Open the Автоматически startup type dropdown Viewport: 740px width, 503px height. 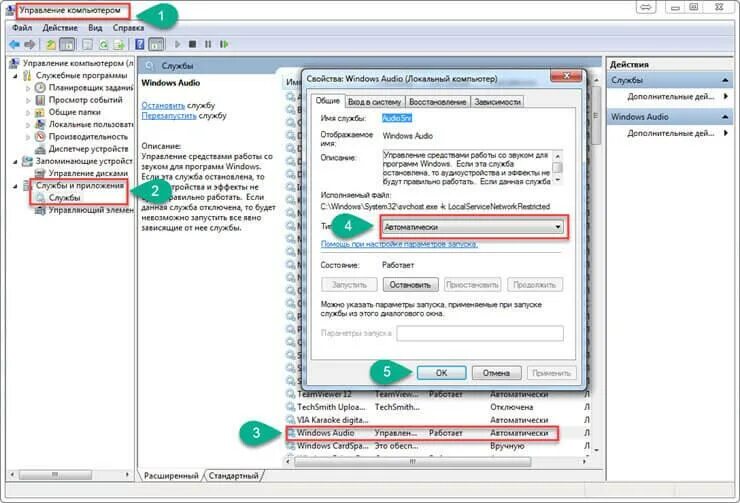[472, 227]
